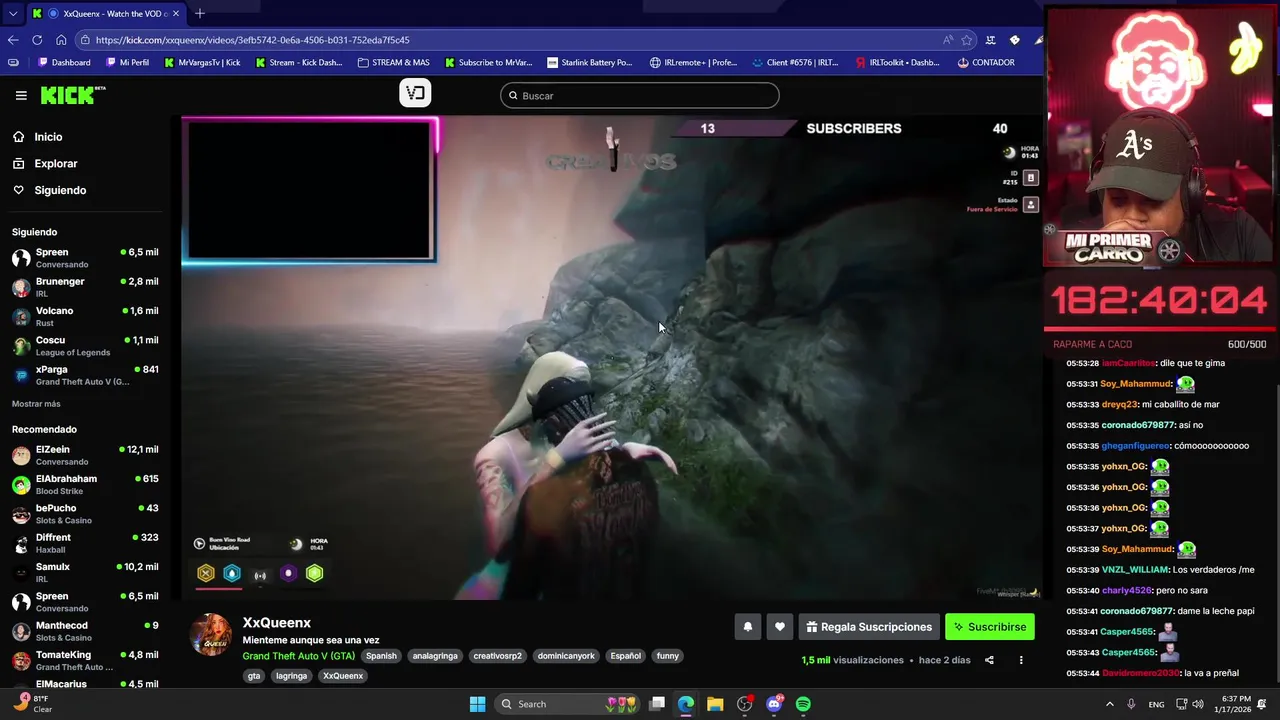Open TomateKing recommended channel
The height and width of the screenshot is (720, 1280).
pos(85,660)
